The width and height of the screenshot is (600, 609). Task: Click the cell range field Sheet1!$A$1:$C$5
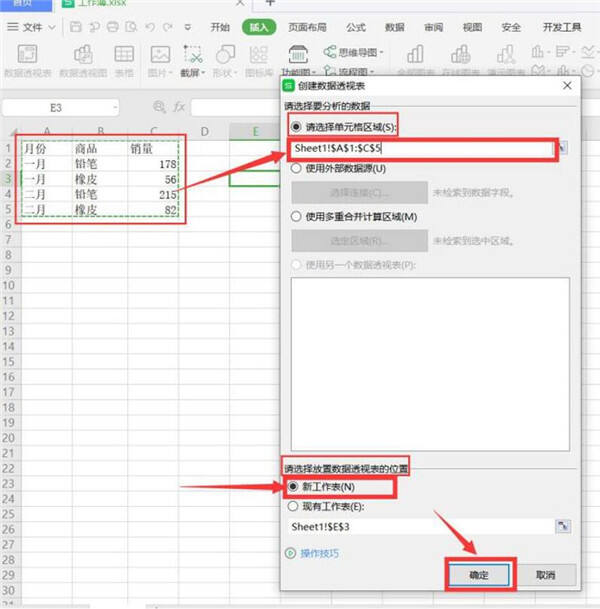tap(422, 148)
